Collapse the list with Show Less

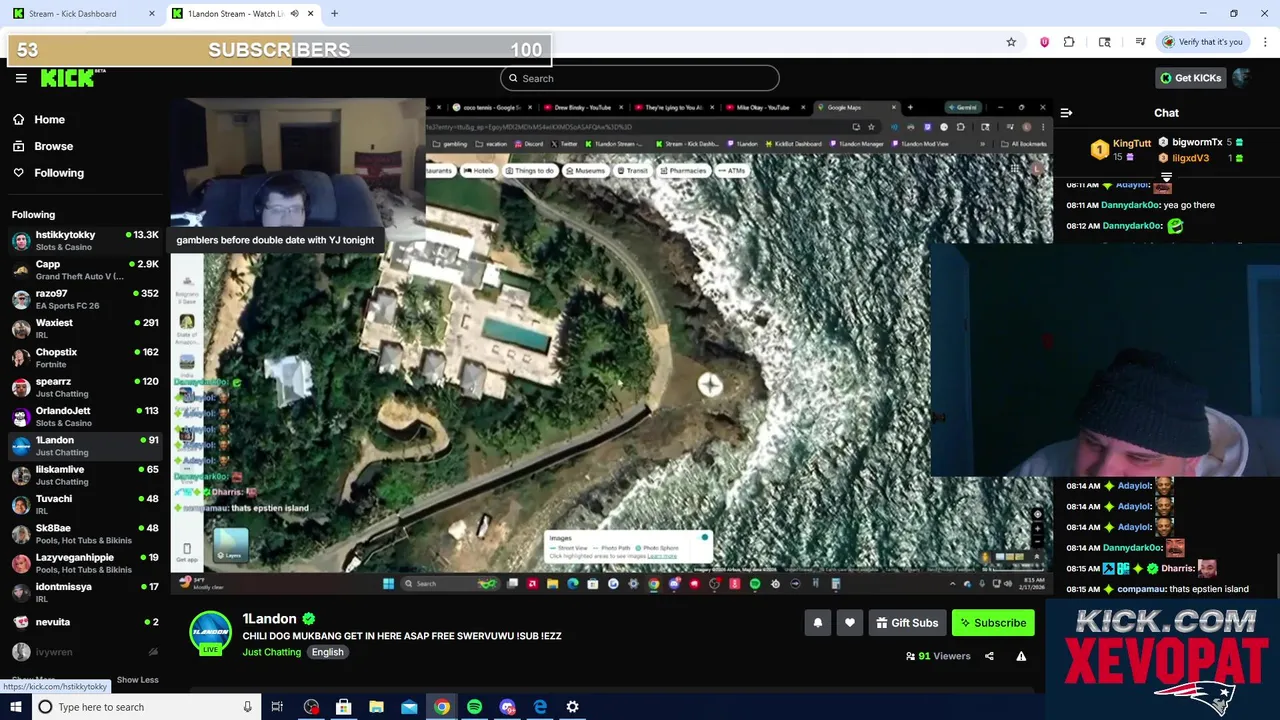[x=137, y=680]
